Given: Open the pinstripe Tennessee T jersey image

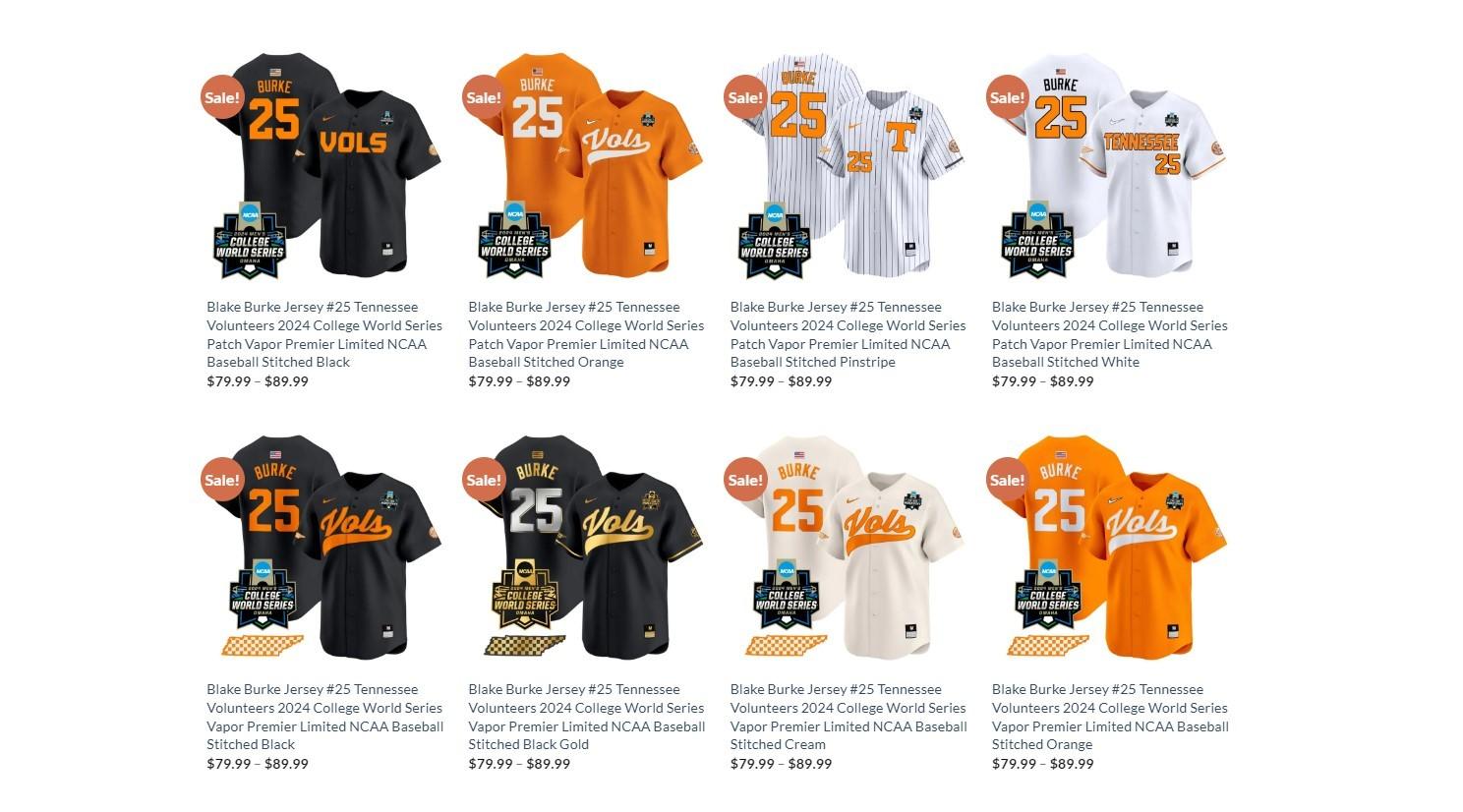Looking at the screenshot, I should pyautogui.click(x=849, y=165).
